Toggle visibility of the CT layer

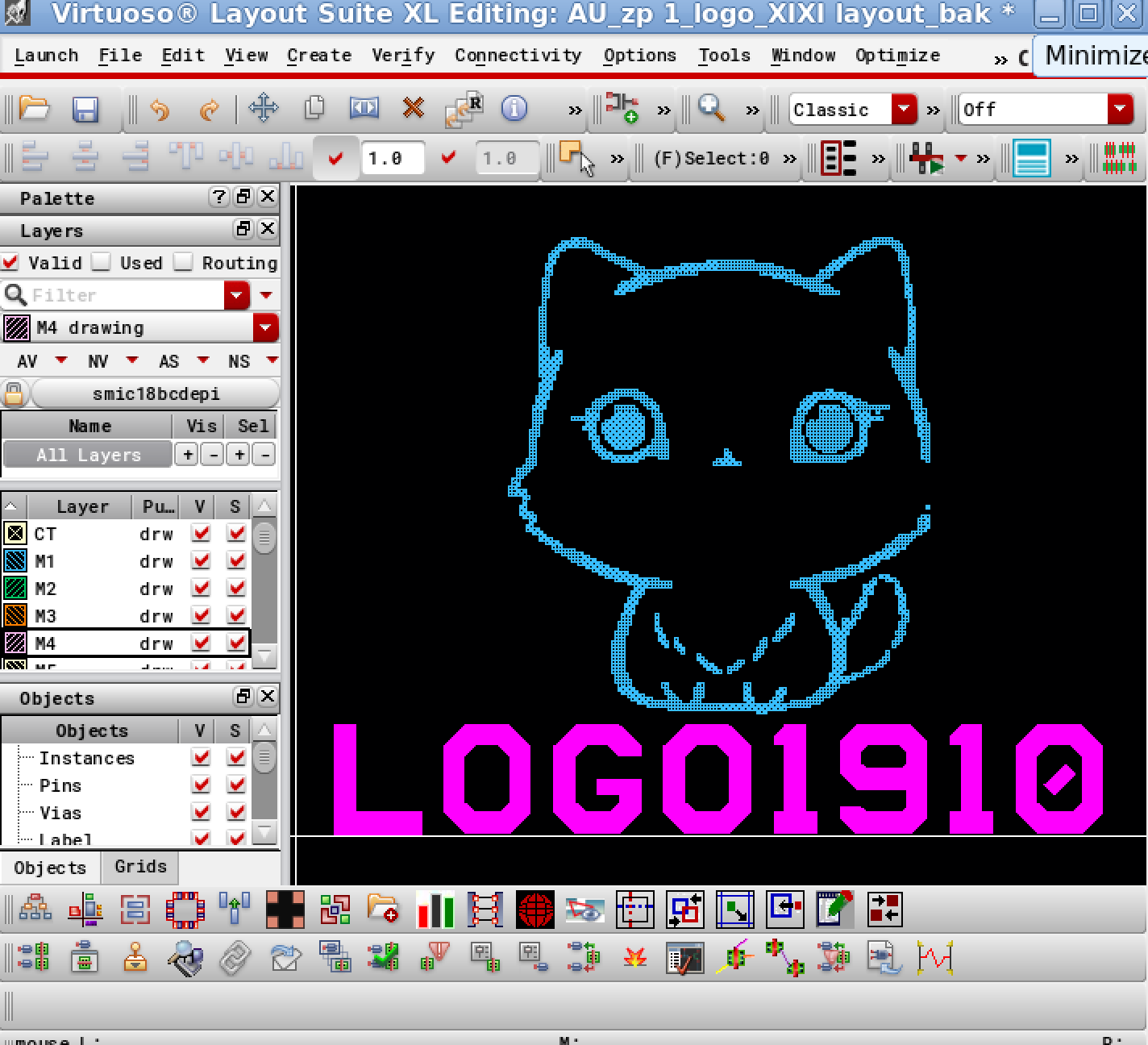(202, 533)
